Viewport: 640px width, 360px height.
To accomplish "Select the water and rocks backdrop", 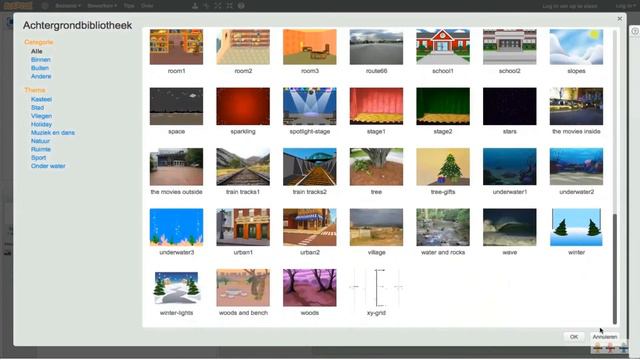I will pos(443,227).
